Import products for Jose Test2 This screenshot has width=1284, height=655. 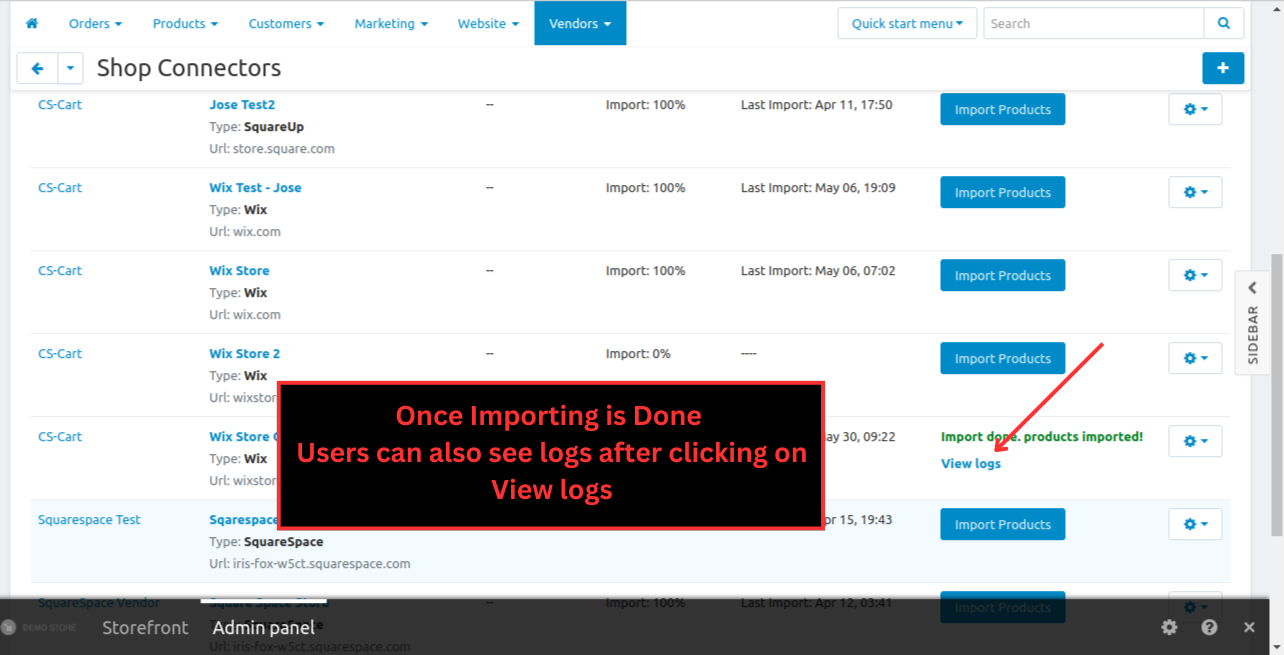(x=1002, y=109)
